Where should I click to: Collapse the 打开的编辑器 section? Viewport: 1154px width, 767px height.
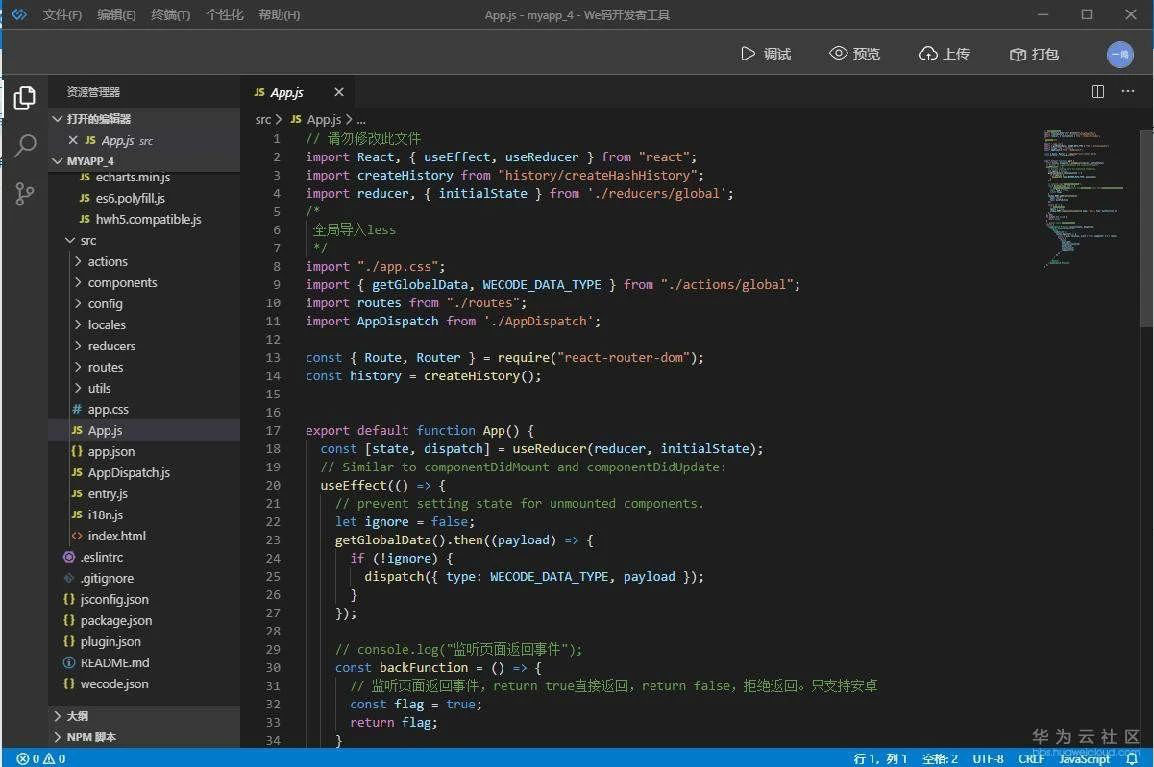pyautogui.click(x=57, y=119)
